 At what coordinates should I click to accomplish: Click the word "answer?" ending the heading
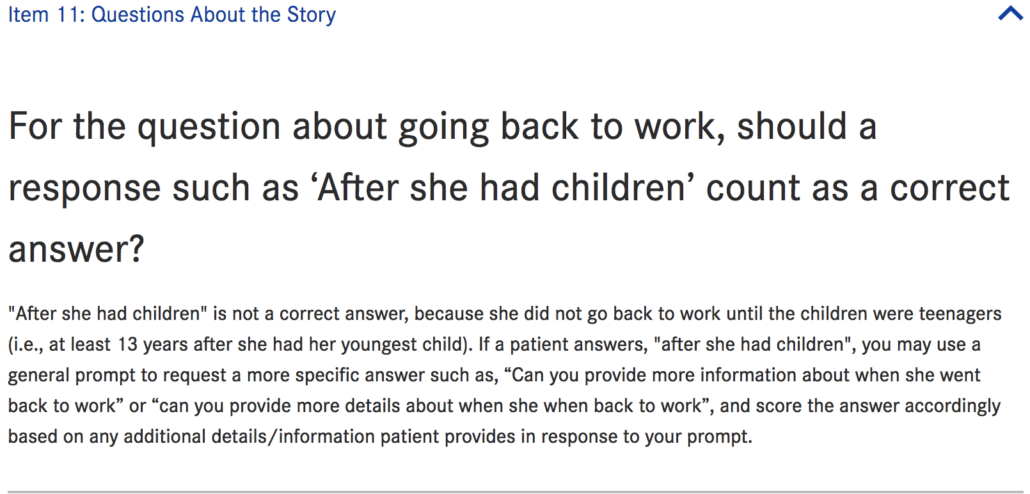(x=75, y=249)
